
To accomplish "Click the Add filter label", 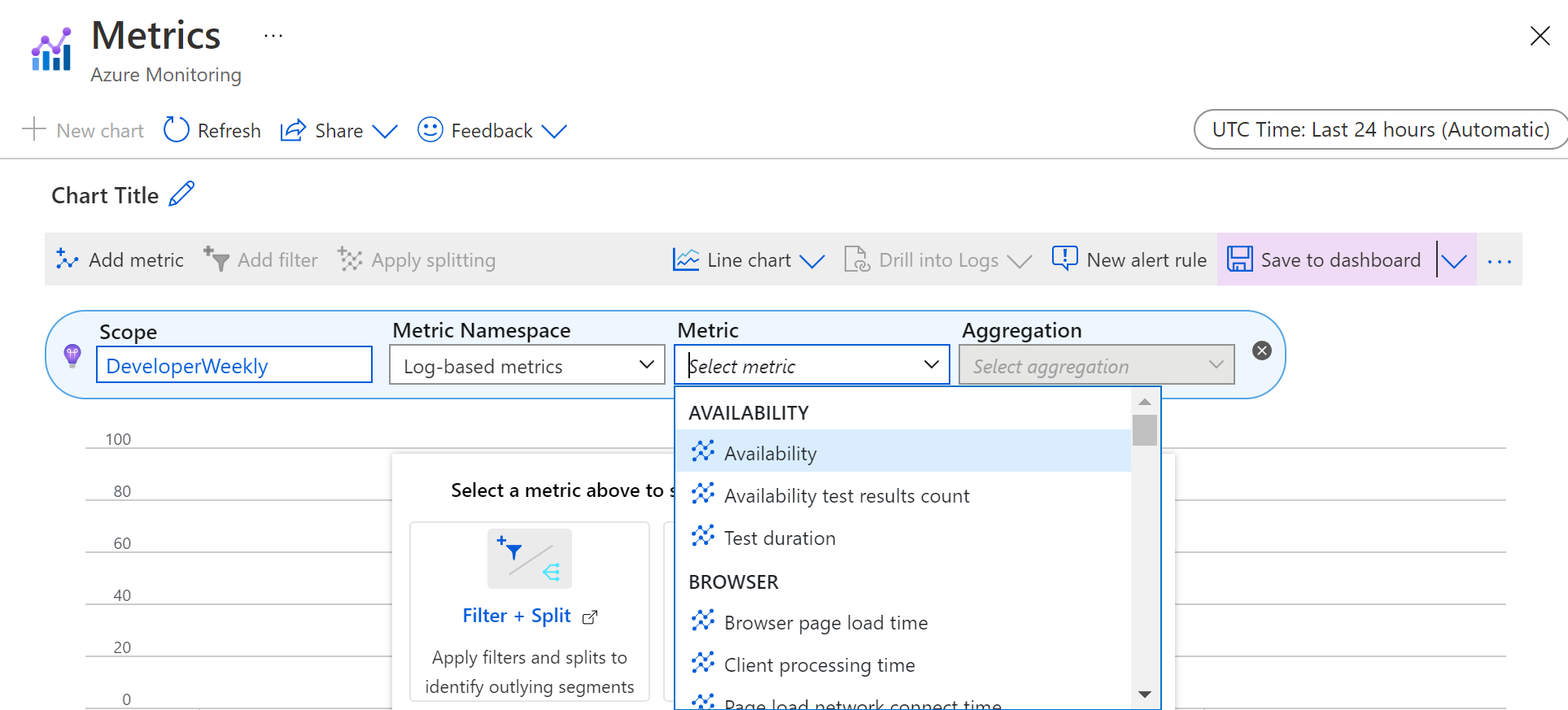I will [277, 260].
